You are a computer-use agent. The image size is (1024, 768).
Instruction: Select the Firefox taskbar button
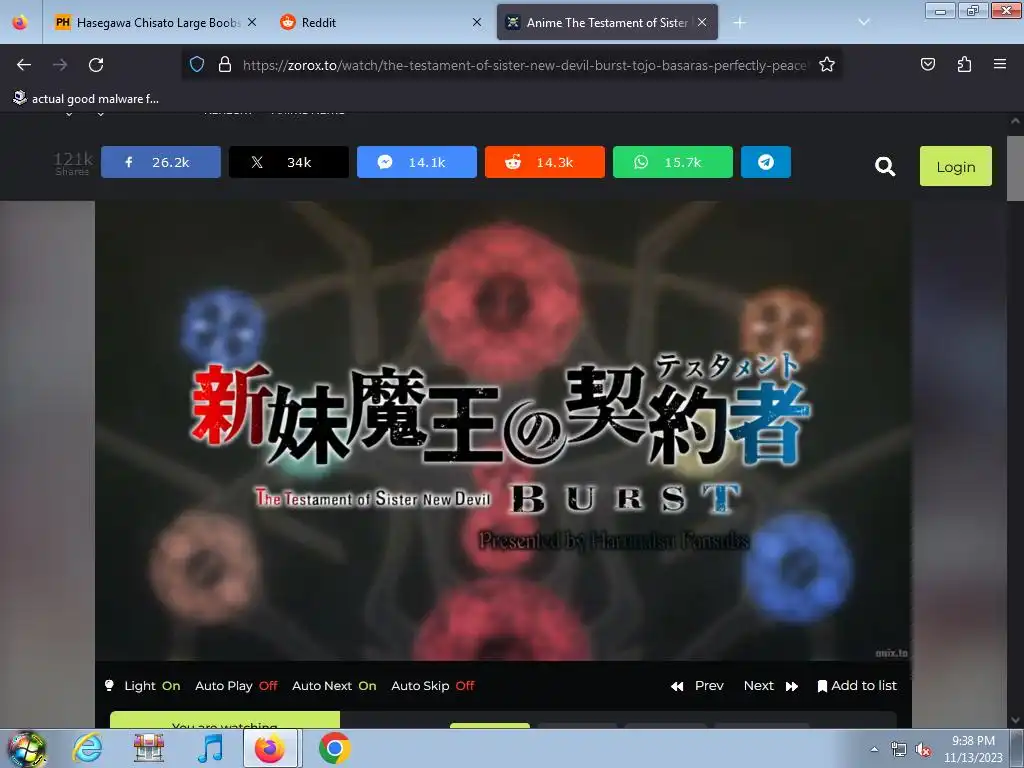pos(270,748)
